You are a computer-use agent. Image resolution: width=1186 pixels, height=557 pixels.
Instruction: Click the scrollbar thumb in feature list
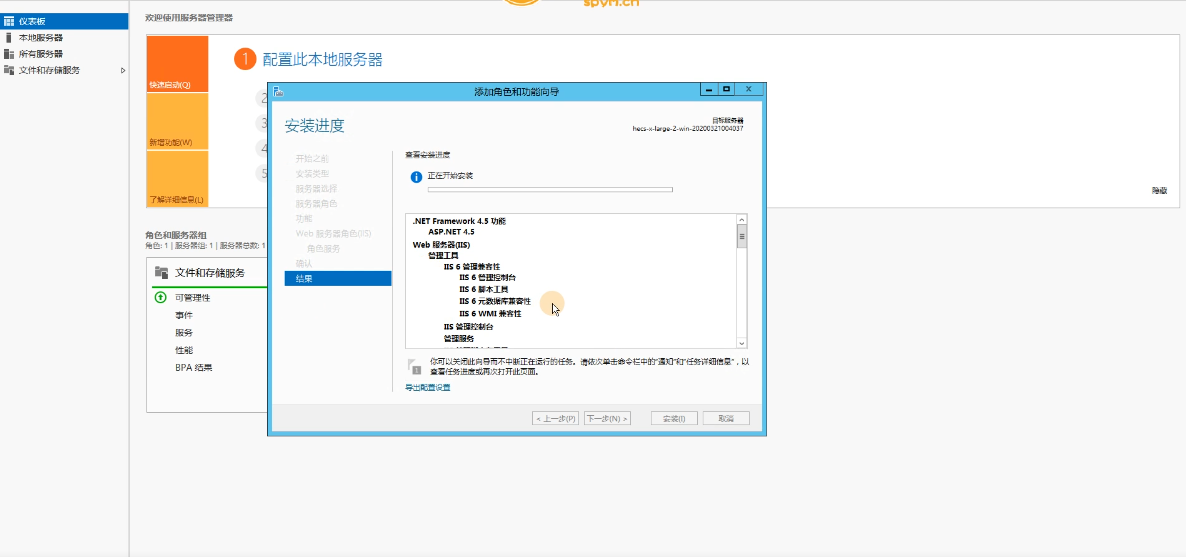point(742,236)
